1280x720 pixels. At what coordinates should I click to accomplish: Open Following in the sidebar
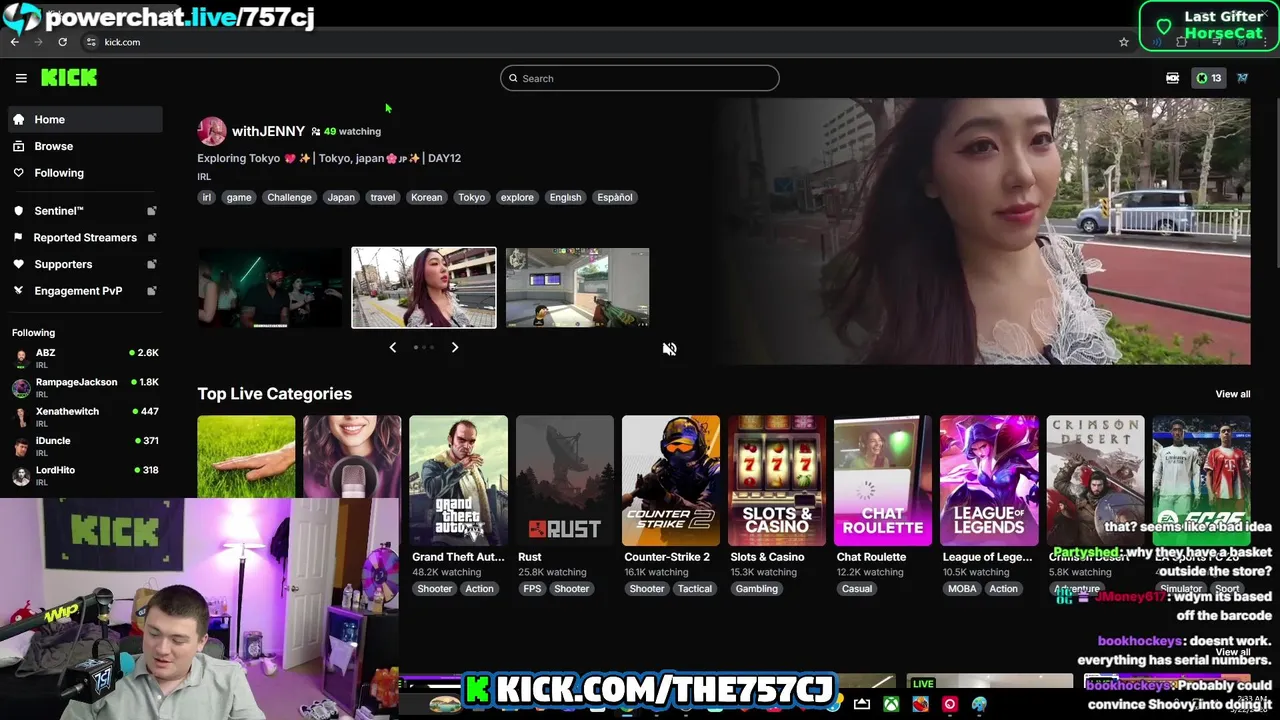(85, 173)
